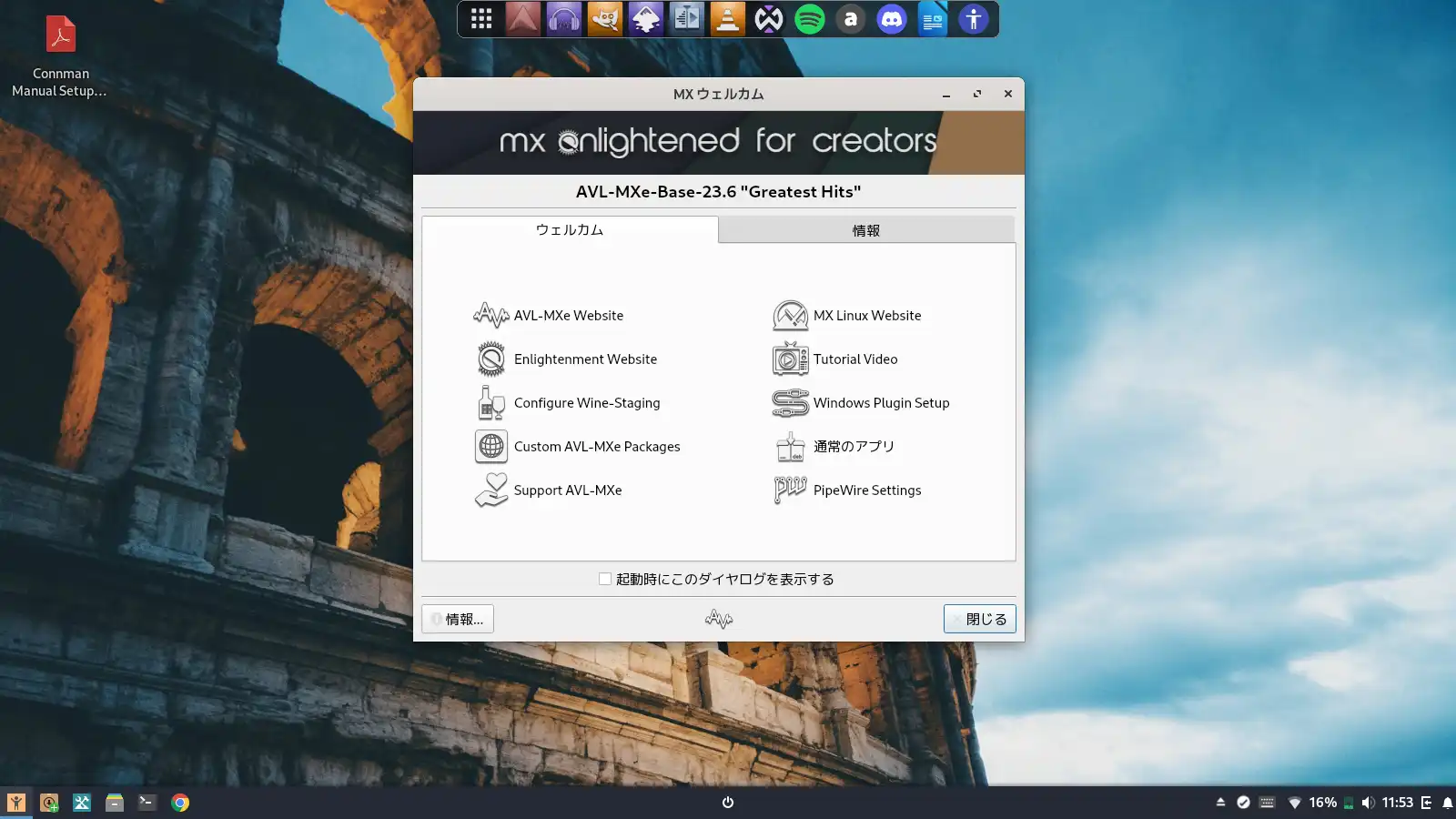Screen dimensions: 1456x819
Task: Click the green system monitor tray icon
Action: click(x=1349, y=803)
